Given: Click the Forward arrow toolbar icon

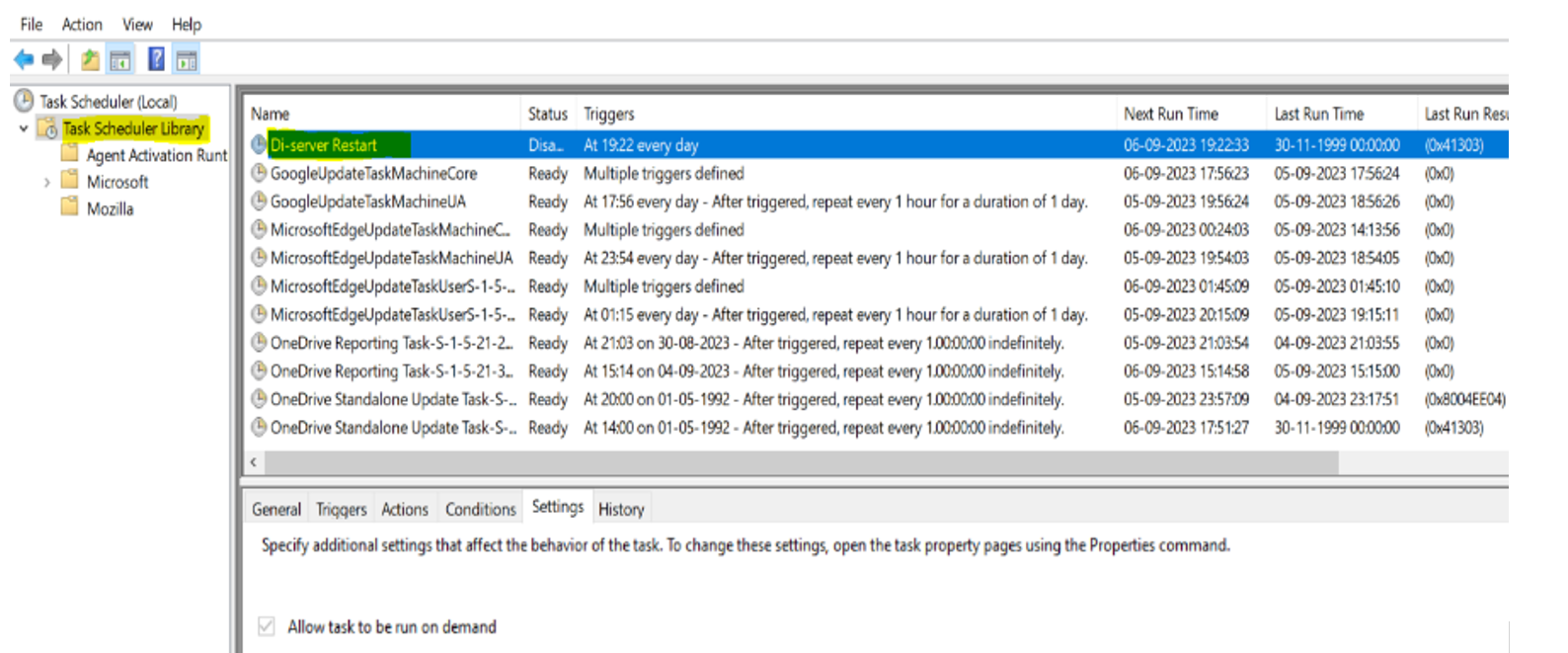Looking at the screenshot, I should 52,60.
